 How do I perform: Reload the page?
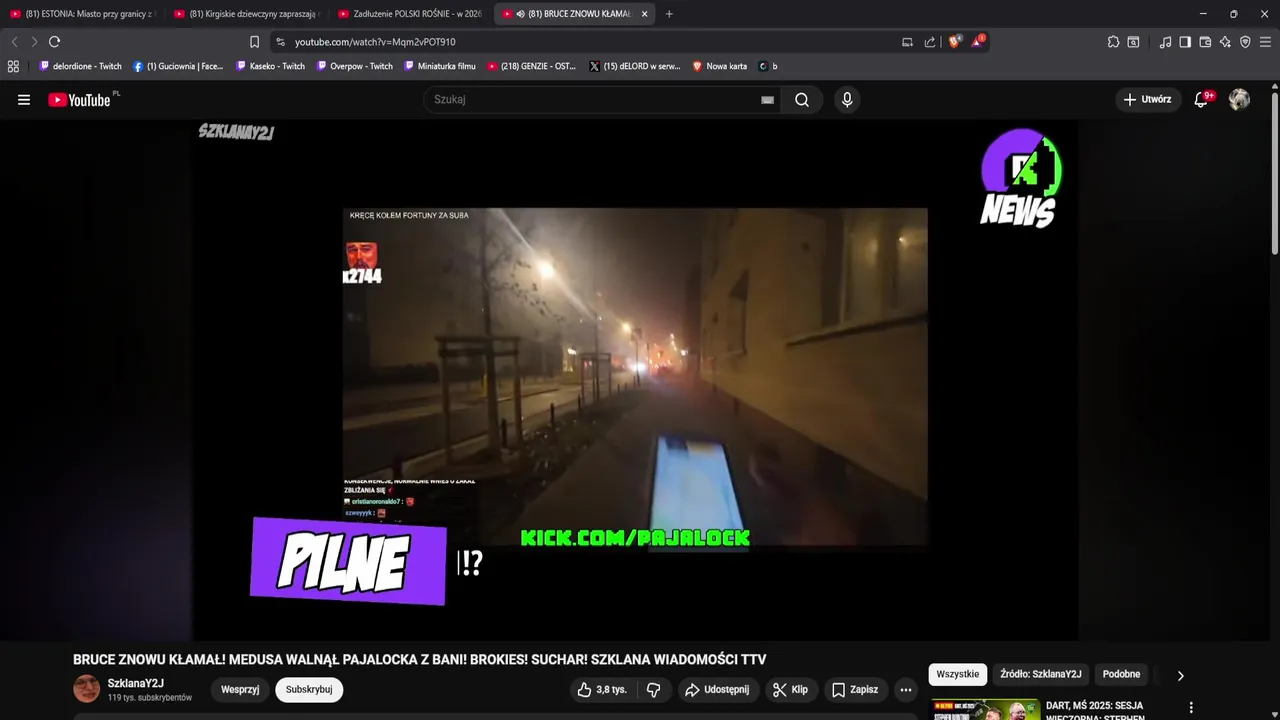(x=55, y=42)
